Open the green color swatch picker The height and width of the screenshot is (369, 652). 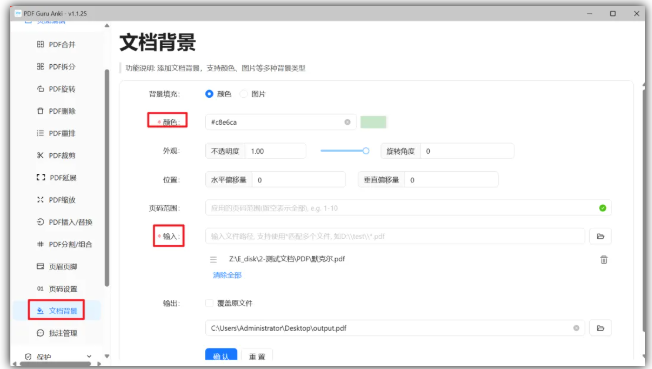click(373, 122)
